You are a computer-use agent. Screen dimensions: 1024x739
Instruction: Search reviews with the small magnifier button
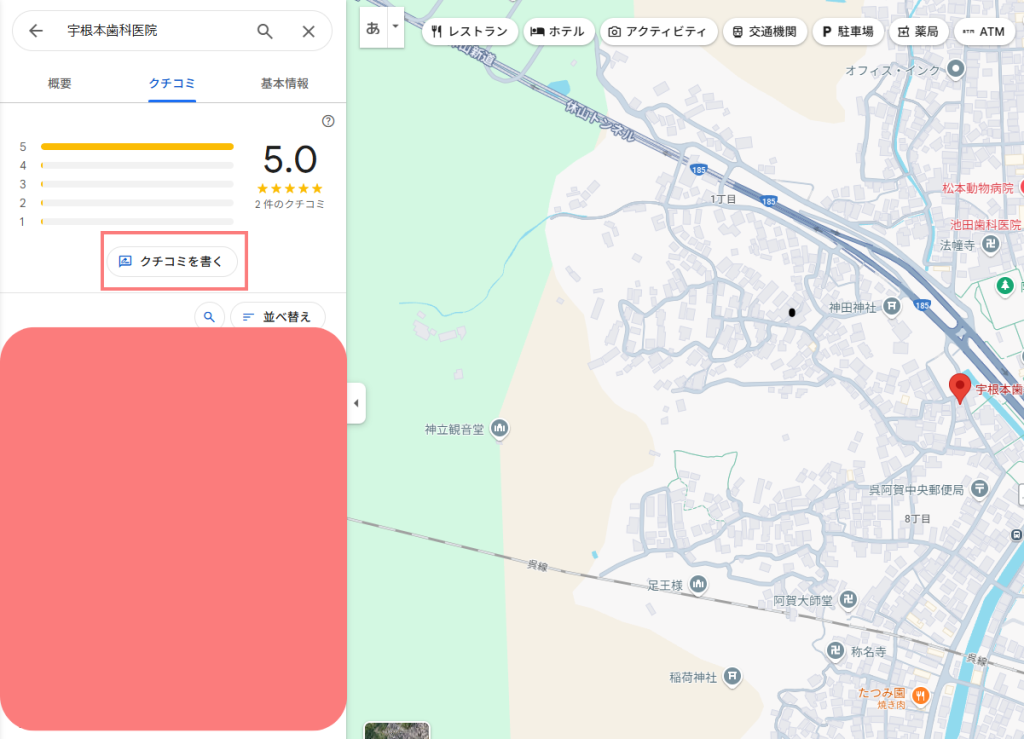[209, 316]
